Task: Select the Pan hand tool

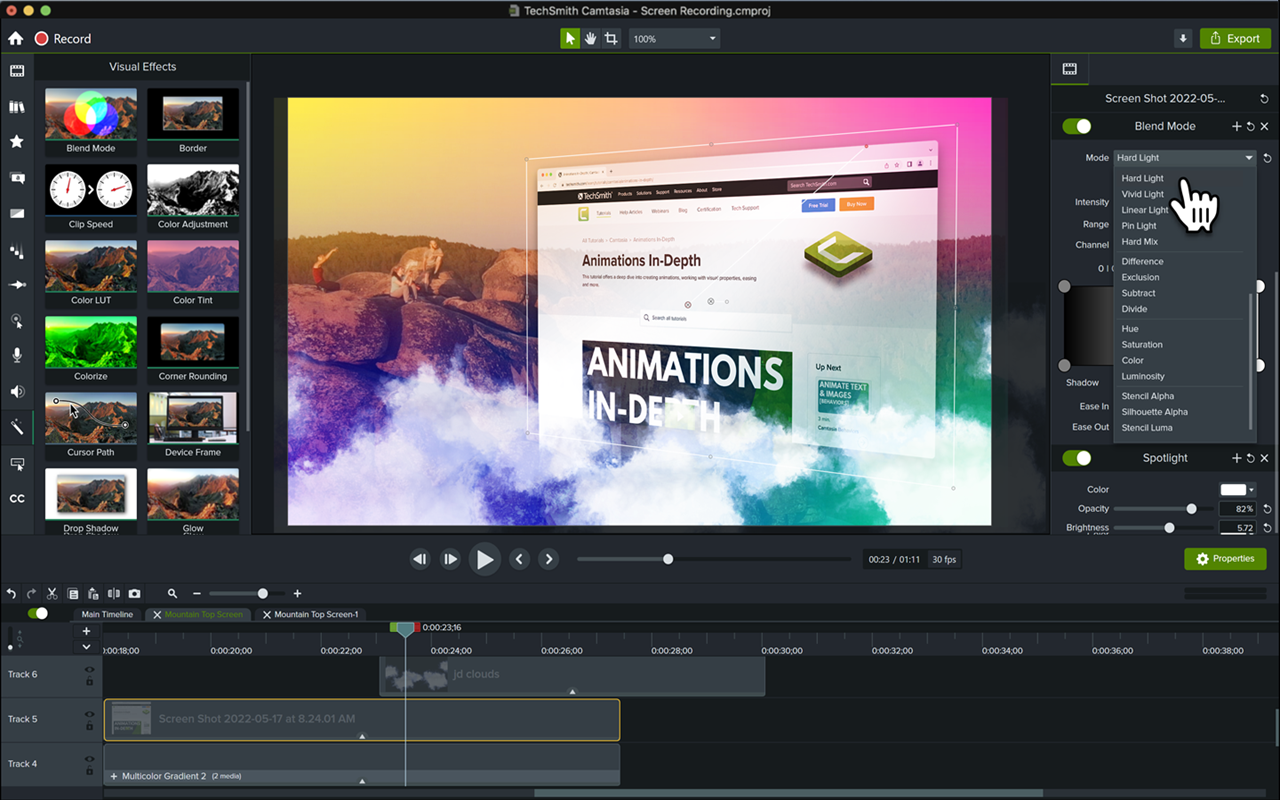Action: tap(590, 38)
